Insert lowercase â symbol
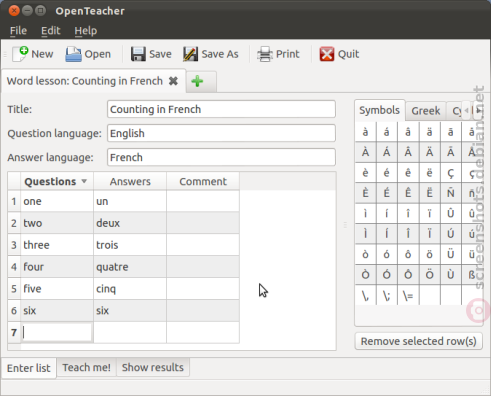 point(408,132)
